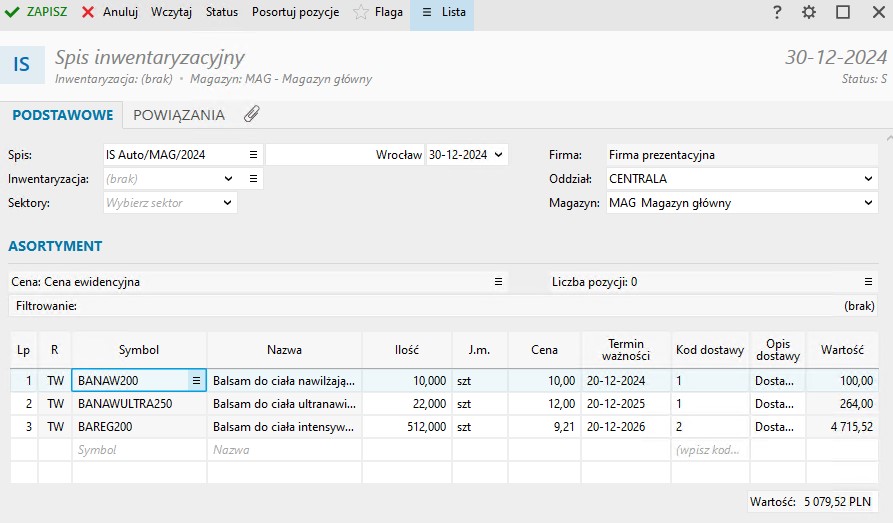Click menu icon in BANAW200 symbol cell

click(197, 380)
